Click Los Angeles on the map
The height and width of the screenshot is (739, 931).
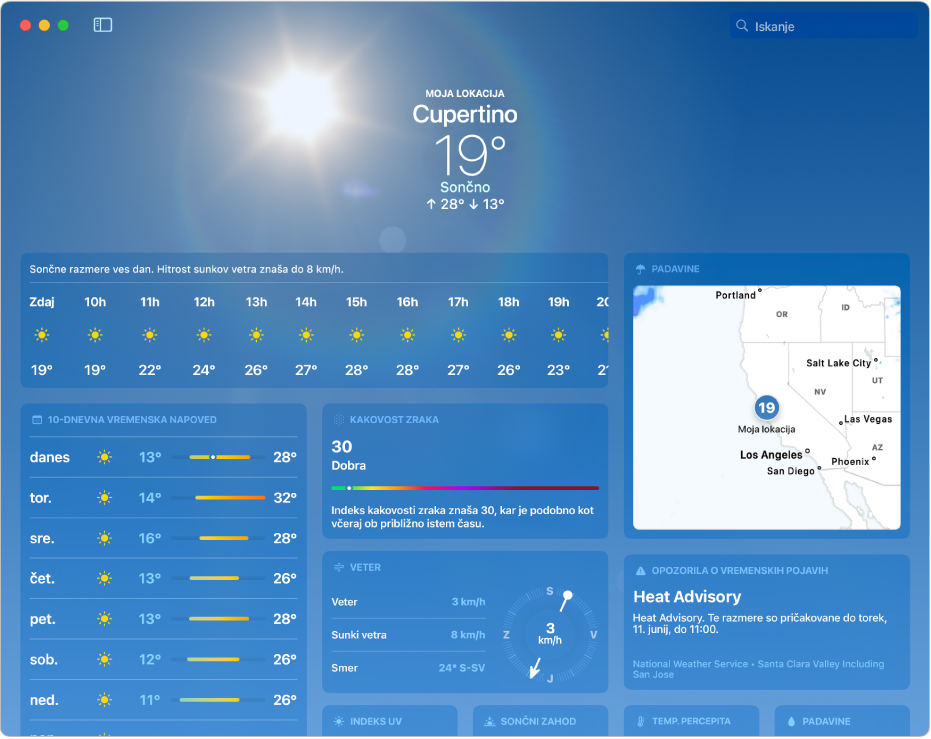(771, 455)
